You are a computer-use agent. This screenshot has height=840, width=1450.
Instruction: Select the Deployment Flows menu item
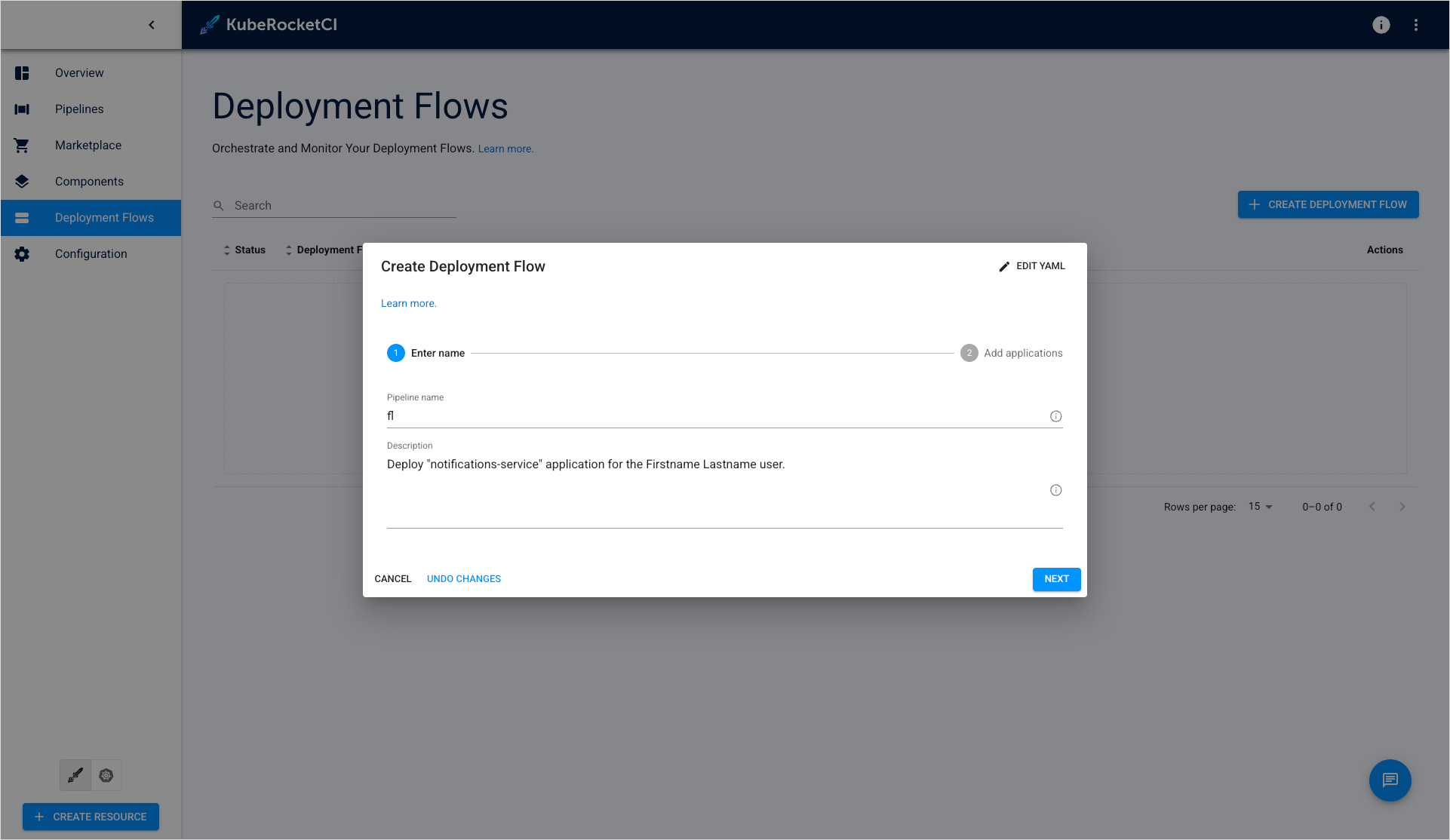click(104, 217)
